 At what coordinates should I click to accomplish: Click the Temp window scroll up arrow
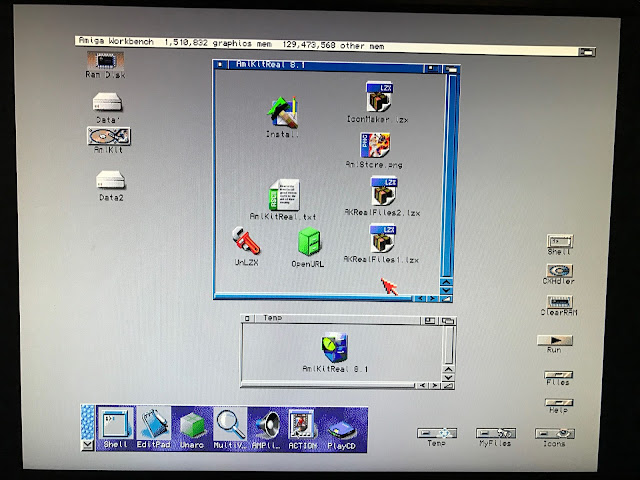[x=449, y=369]
